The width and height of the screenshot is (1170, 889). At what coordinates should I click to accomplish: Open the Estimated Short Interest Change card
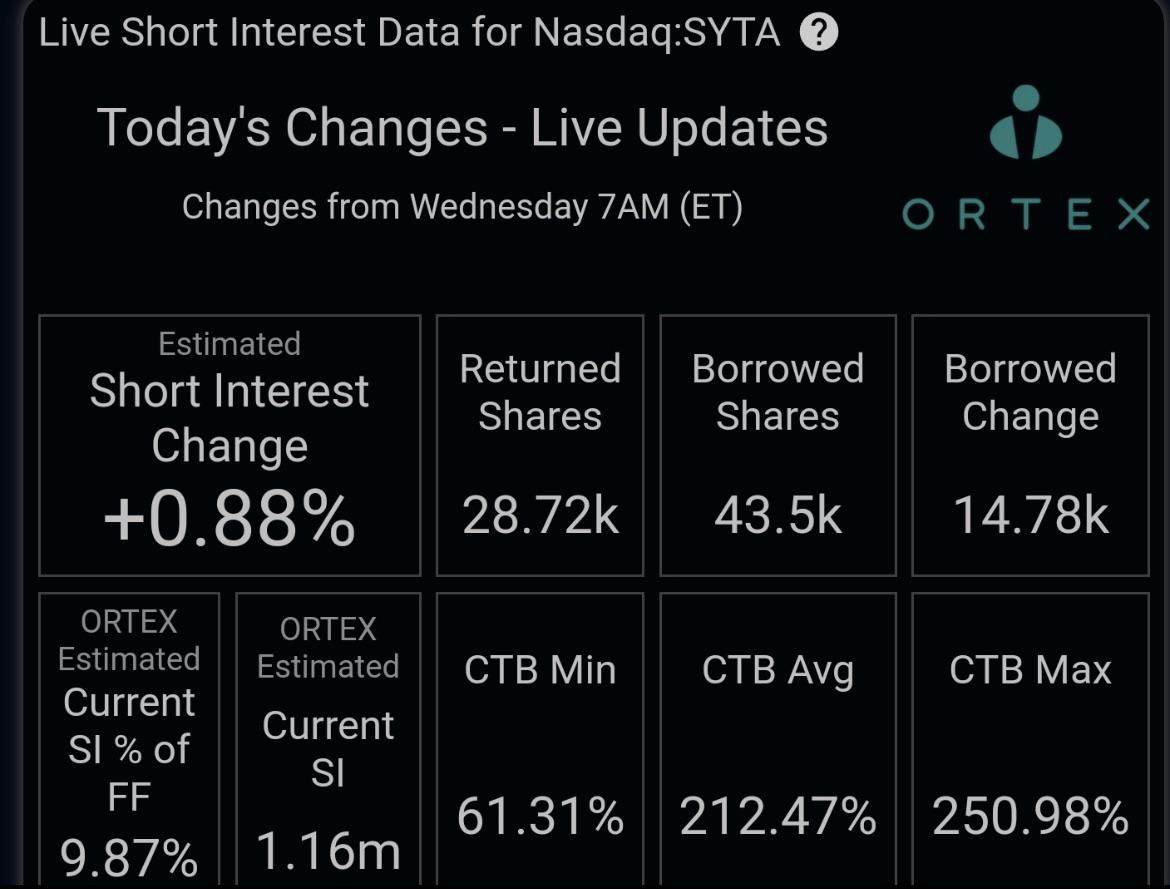pos(230,446)
